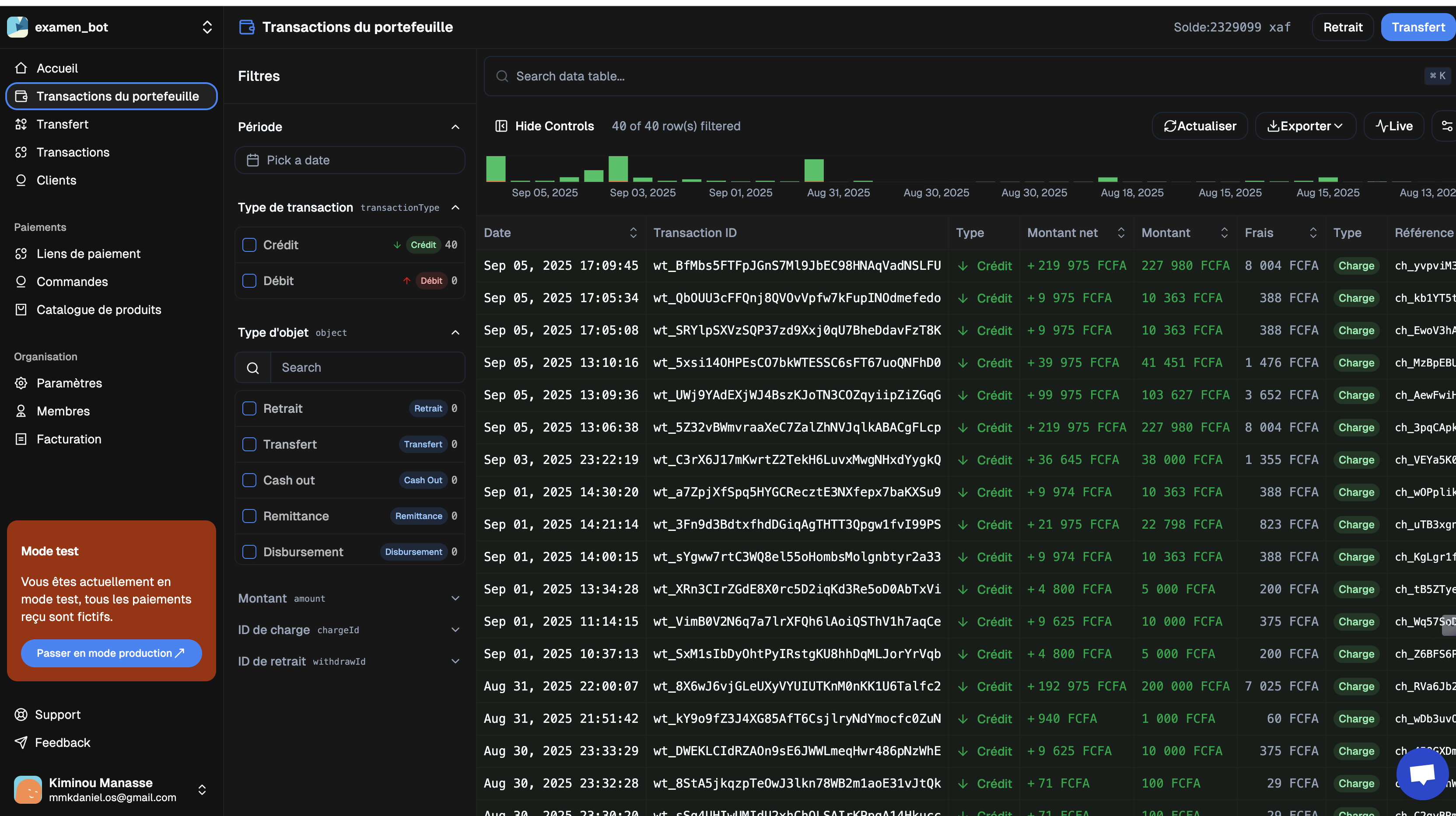1456x816 pixels.
Task: Check the Débit filter checkbox
Action: tap(249, 281)
